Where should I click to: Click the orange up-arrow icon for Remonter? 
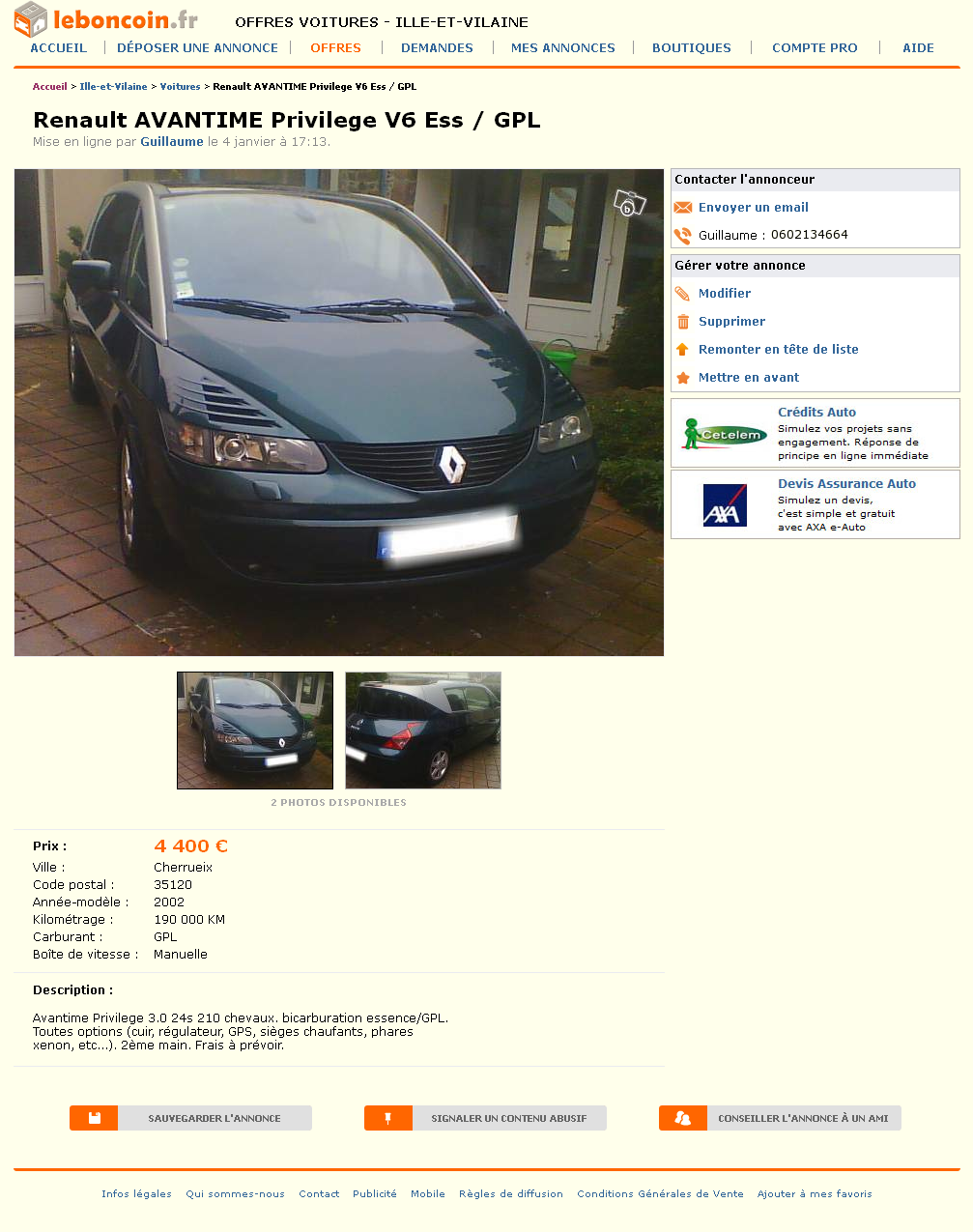(682, 350)
